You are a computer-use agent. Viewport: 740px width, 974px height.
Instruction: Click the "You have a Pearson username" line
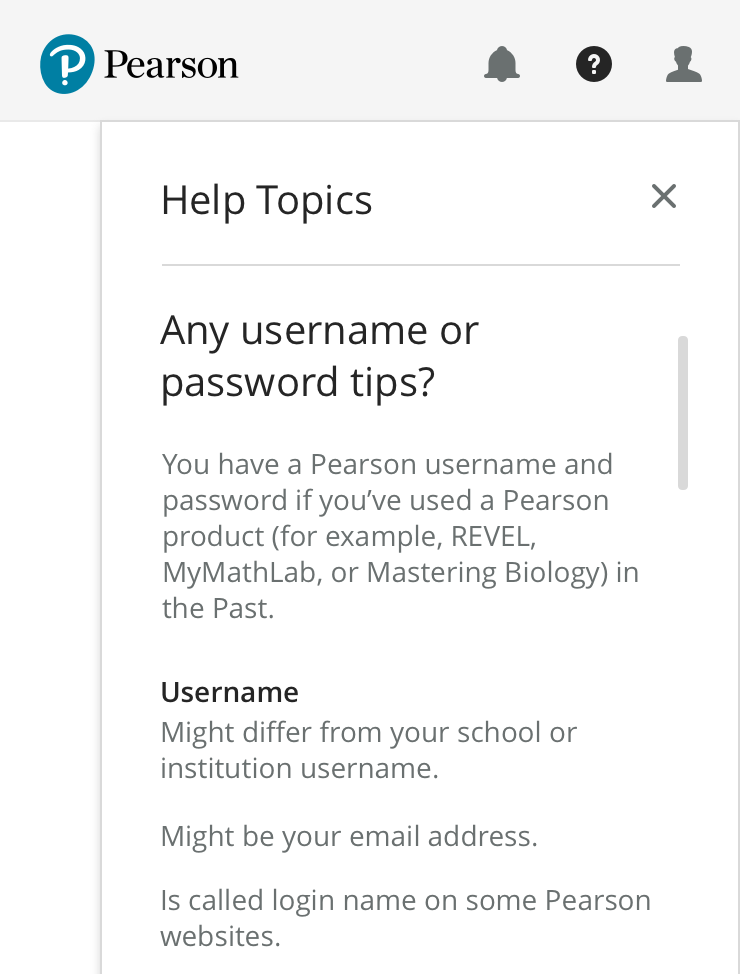[387, 465]
